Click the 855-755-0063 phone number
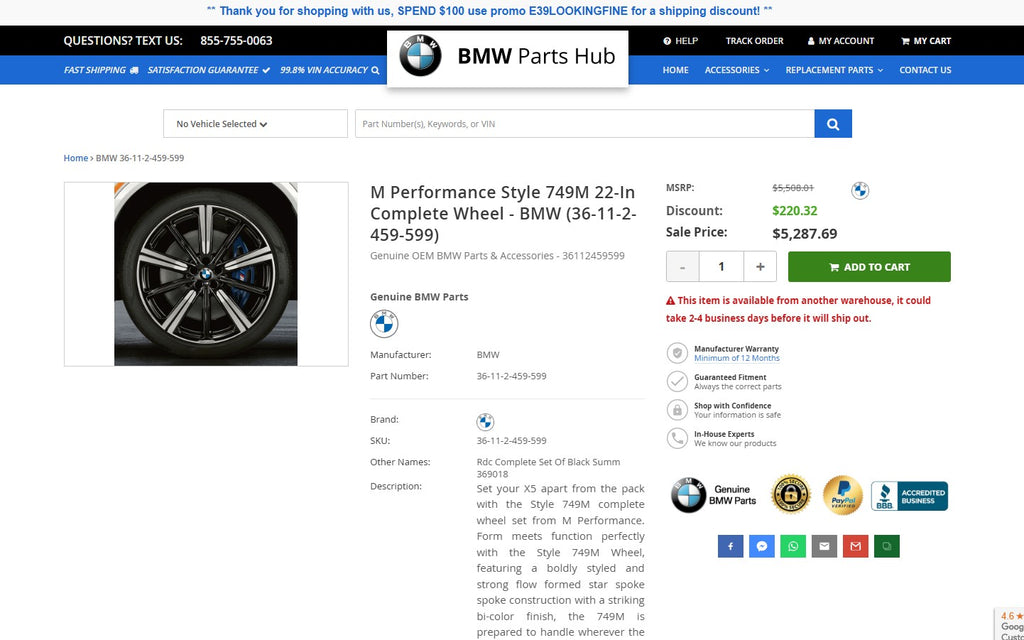The width and height of the screenshot is (1024, 640). coord(236,41)
